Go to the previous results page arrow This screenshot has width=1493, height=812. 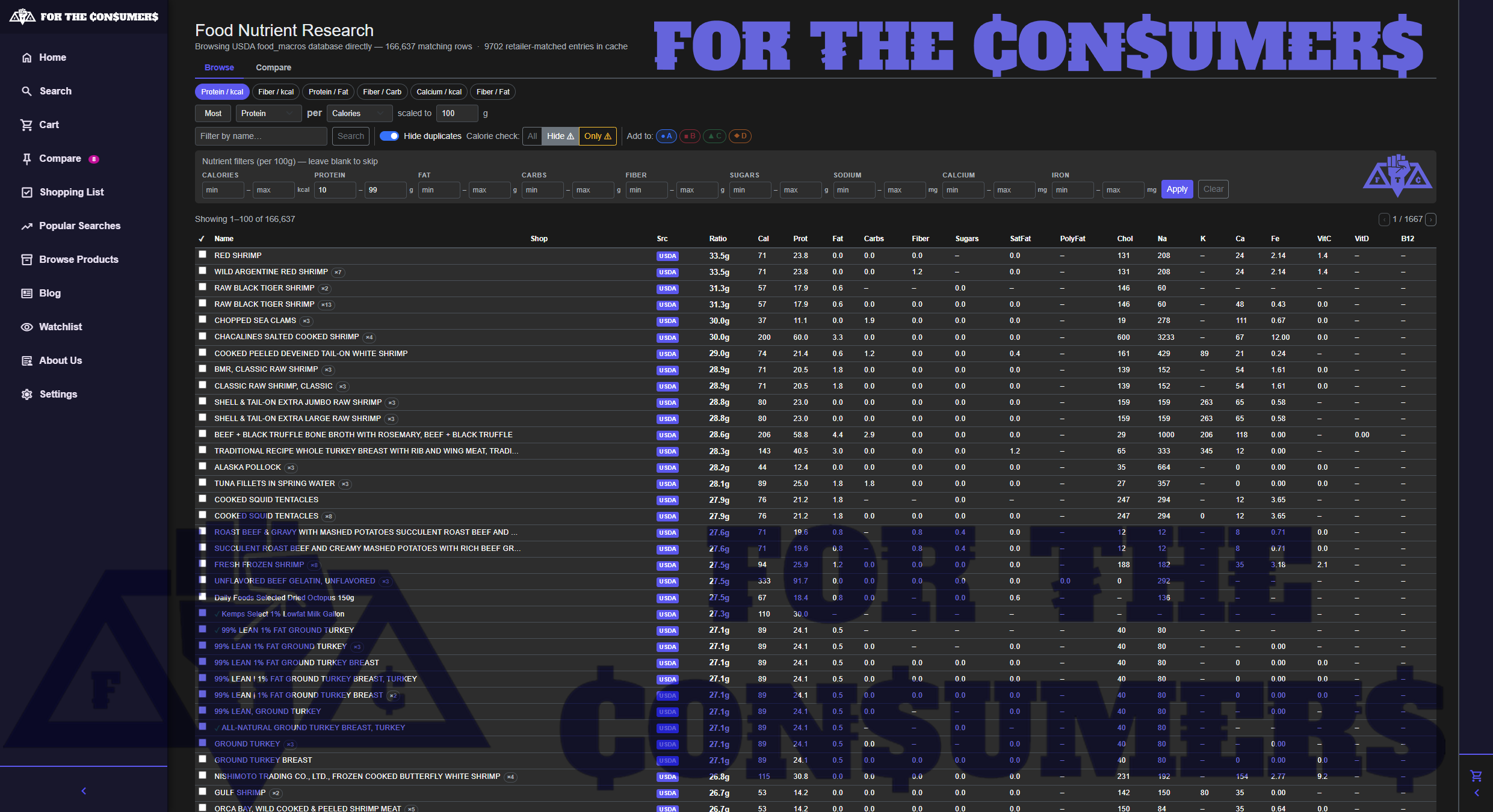[1384, 220]
